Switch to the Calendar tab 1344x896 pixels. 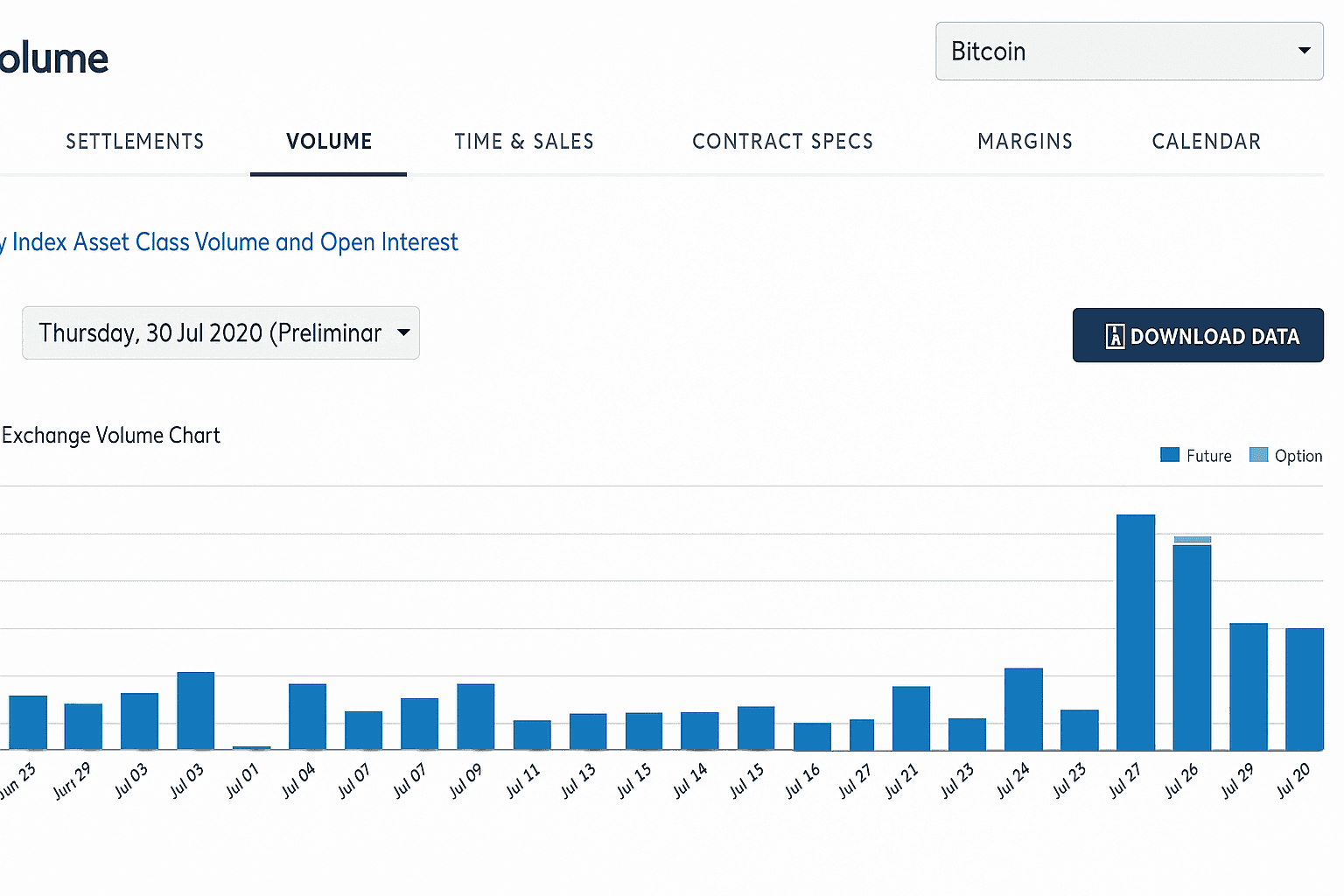tap(1206, 142)
